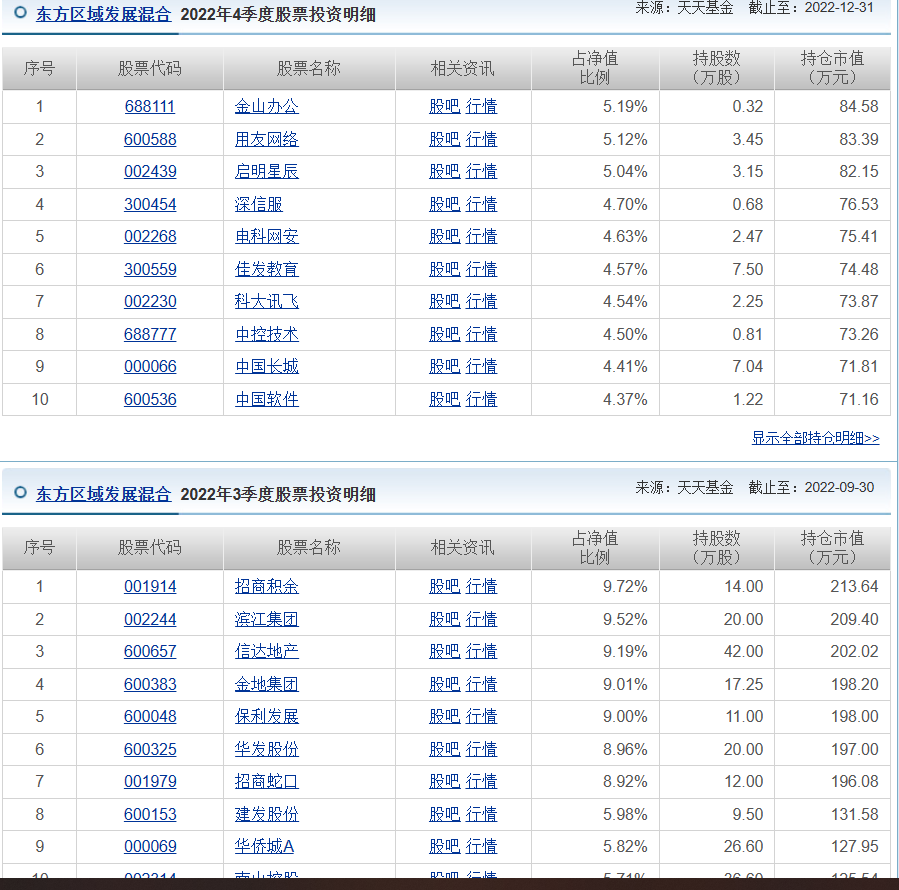
Task: Open stock code 001979 link
Action: coord(150,781)
